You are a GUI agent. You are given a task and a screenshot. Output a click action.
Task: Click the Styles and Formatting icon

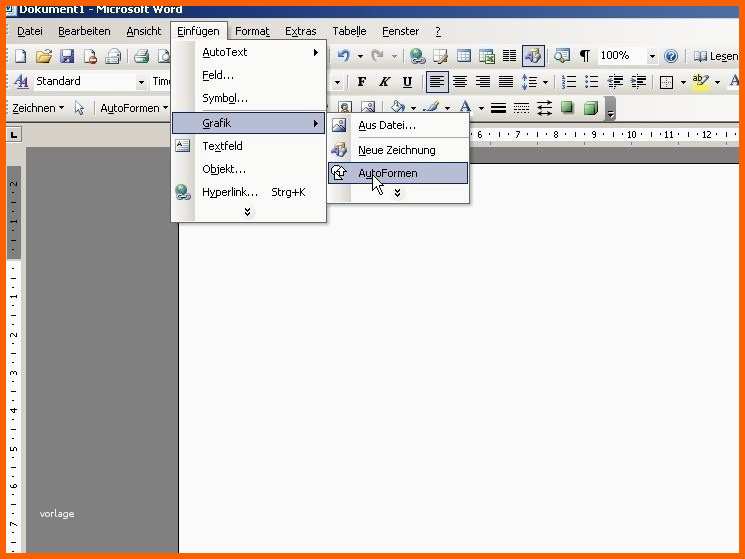coord(21,82)
